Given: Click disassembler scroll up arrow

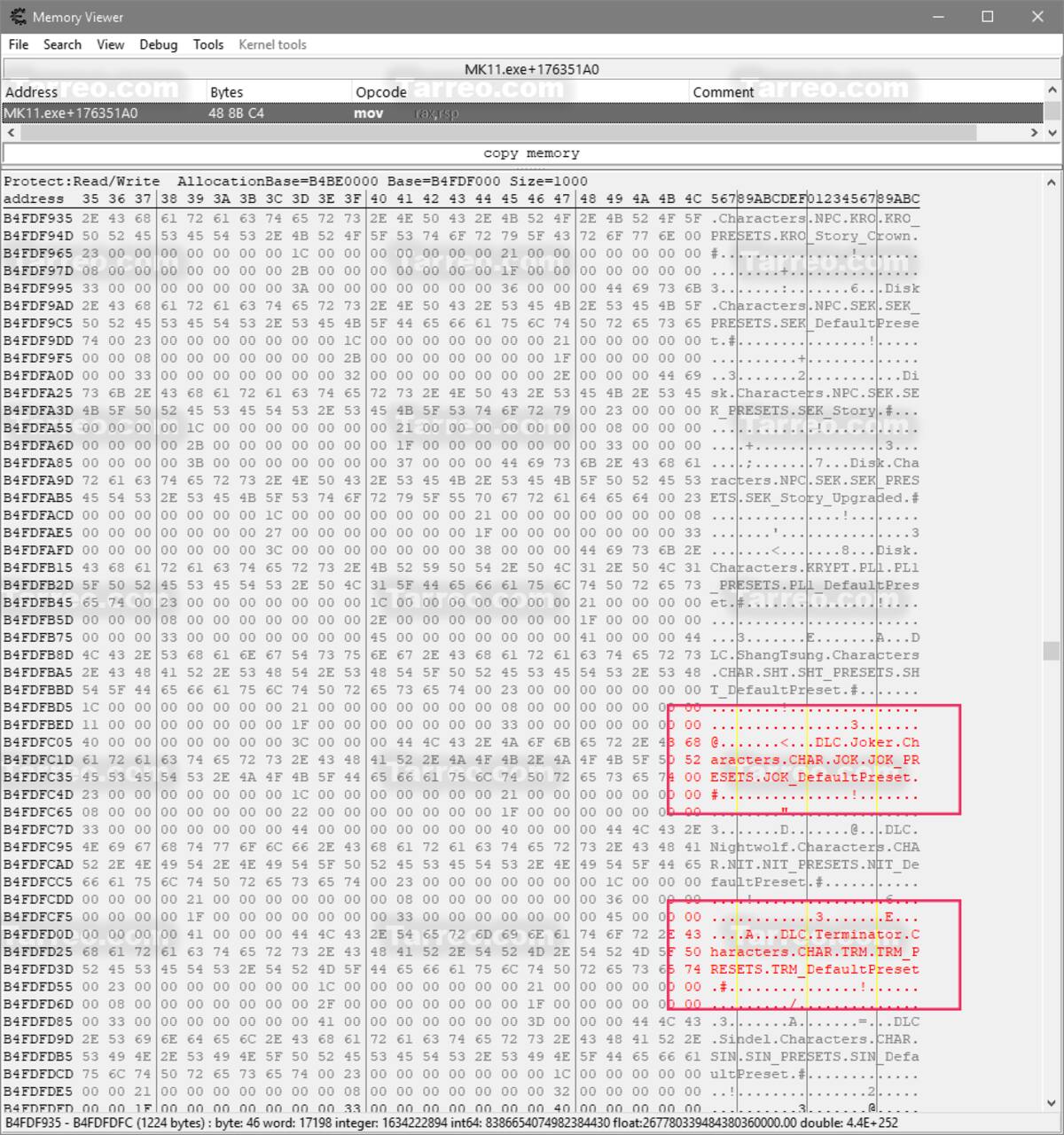Looking at the screenshot, I should pos(1052,90).
